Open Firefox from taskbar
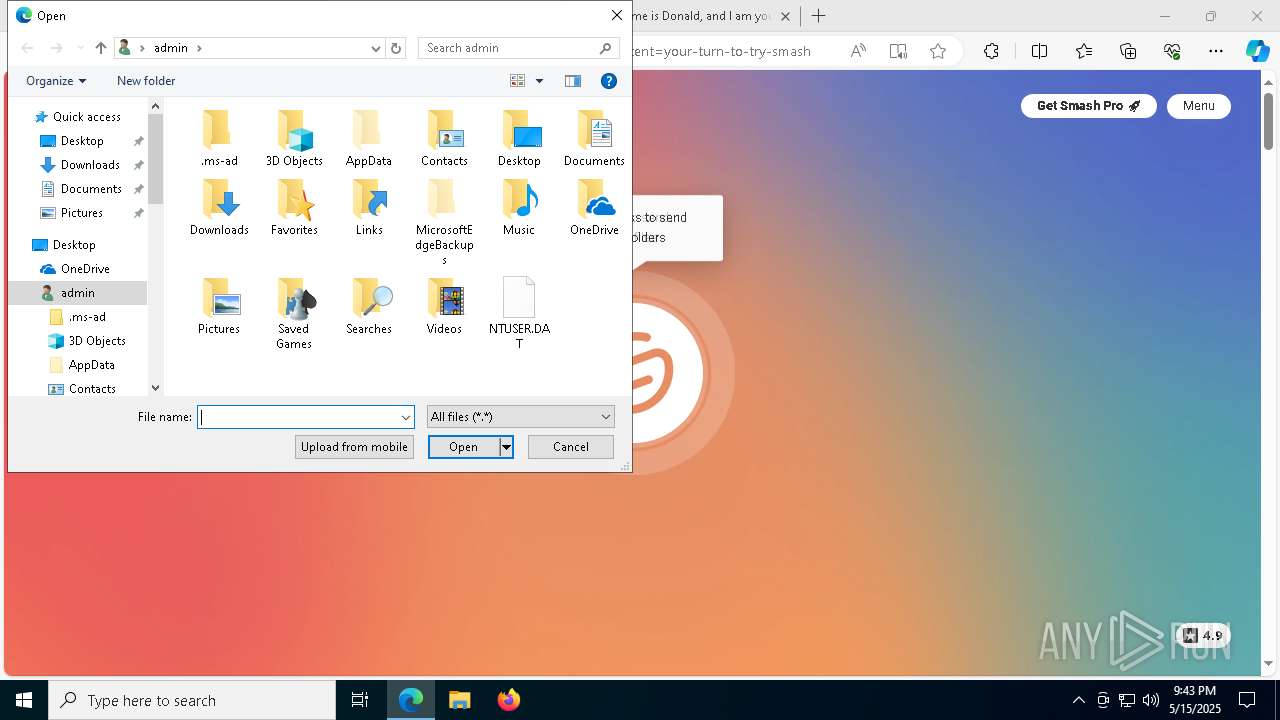This screenshot has width=1280, height=720. click(508, 700)
